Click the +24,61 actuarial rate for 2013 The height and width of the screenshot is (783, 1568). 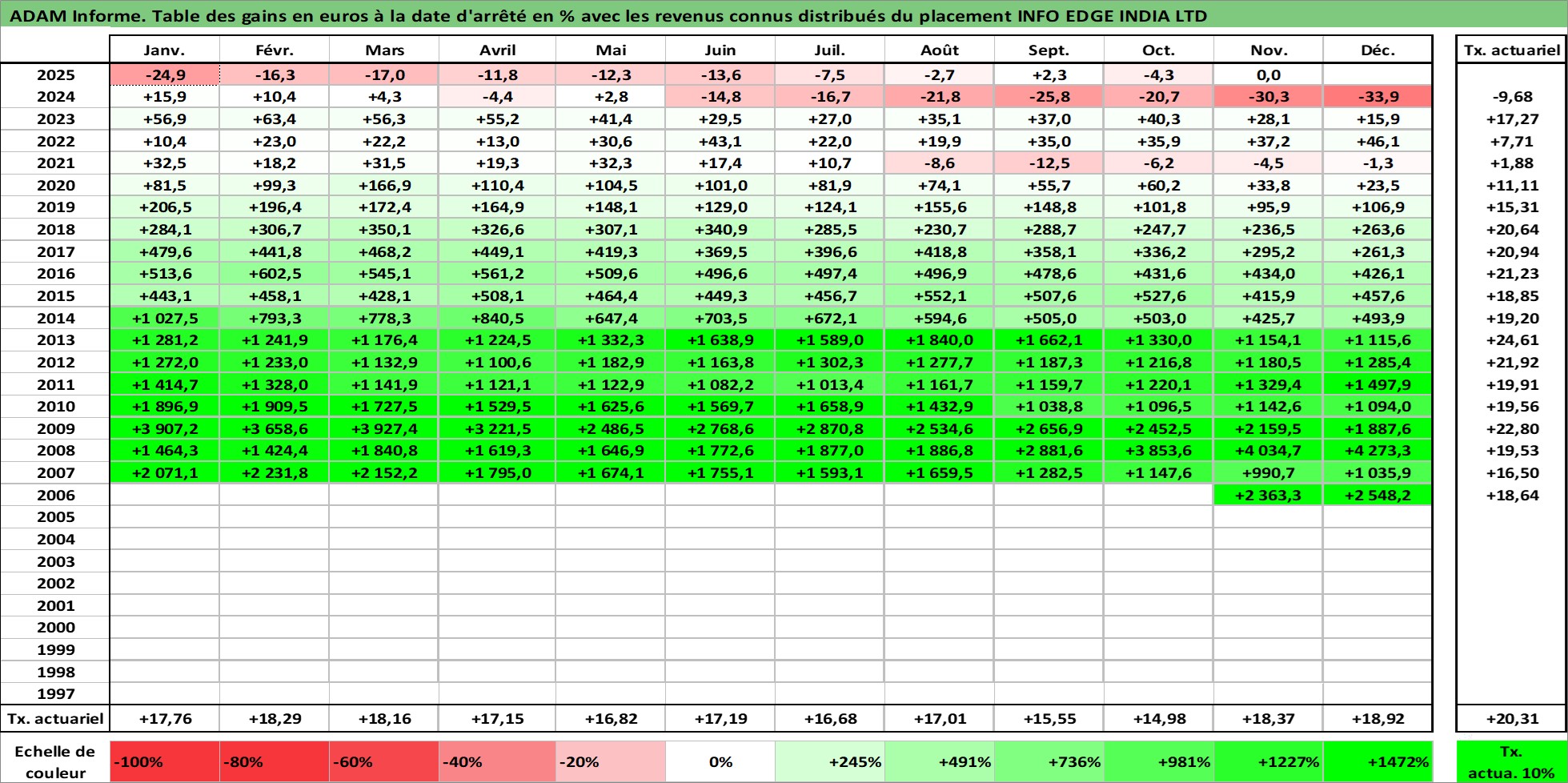[x=1512, y=340]
